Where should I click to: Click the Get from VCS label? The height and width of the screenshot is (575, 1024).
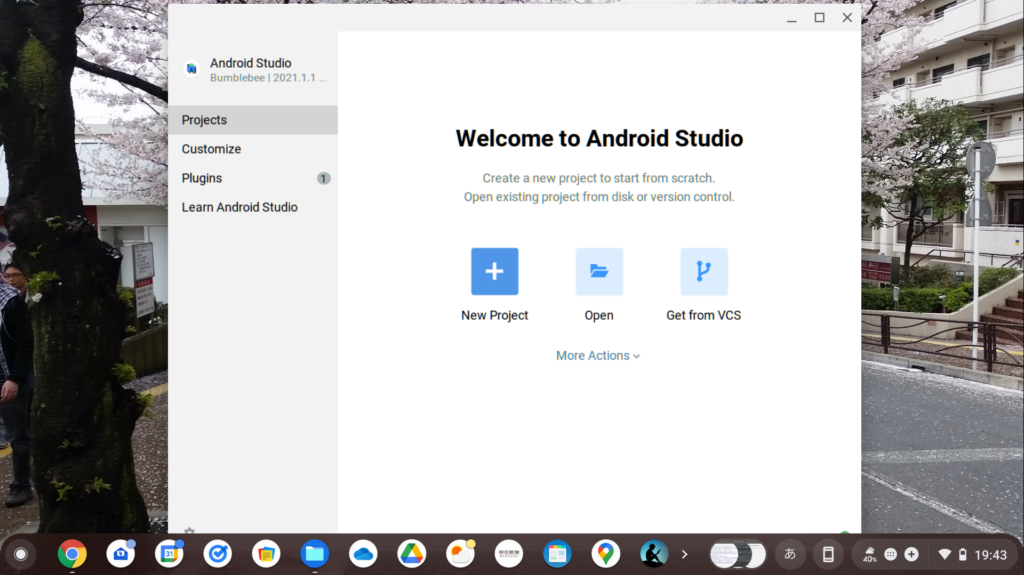pyautogui.click(x=703, y=316)
